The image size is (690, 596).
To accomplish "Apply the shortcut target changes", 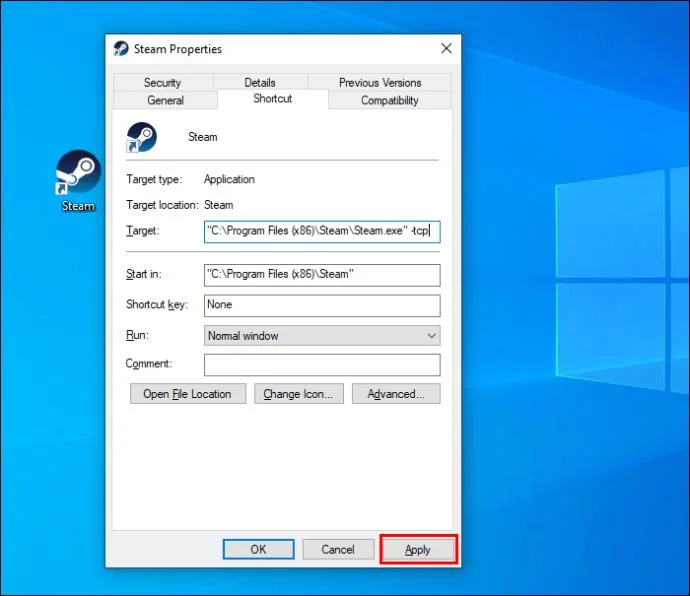I will 418,549.
